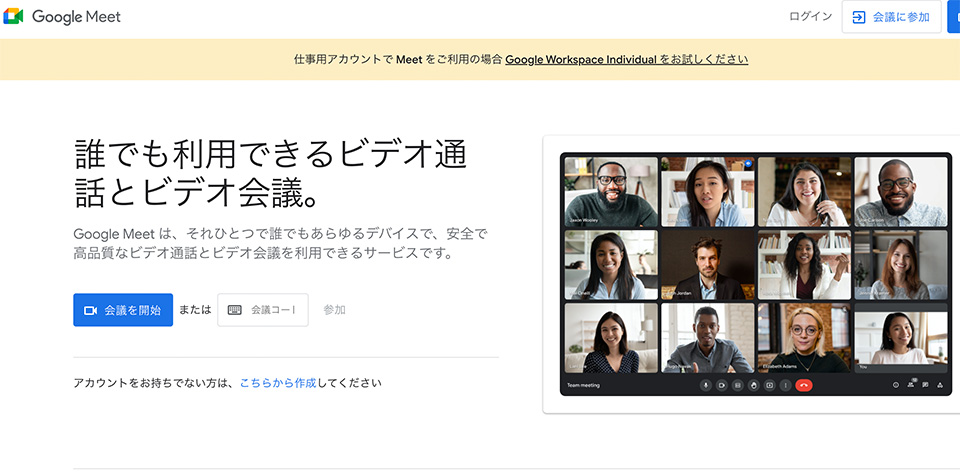Image resolution: width=960 pixels, height=476 pixels.
Task: Click the three-dot more options icon
Action: (x=786, y=385)
